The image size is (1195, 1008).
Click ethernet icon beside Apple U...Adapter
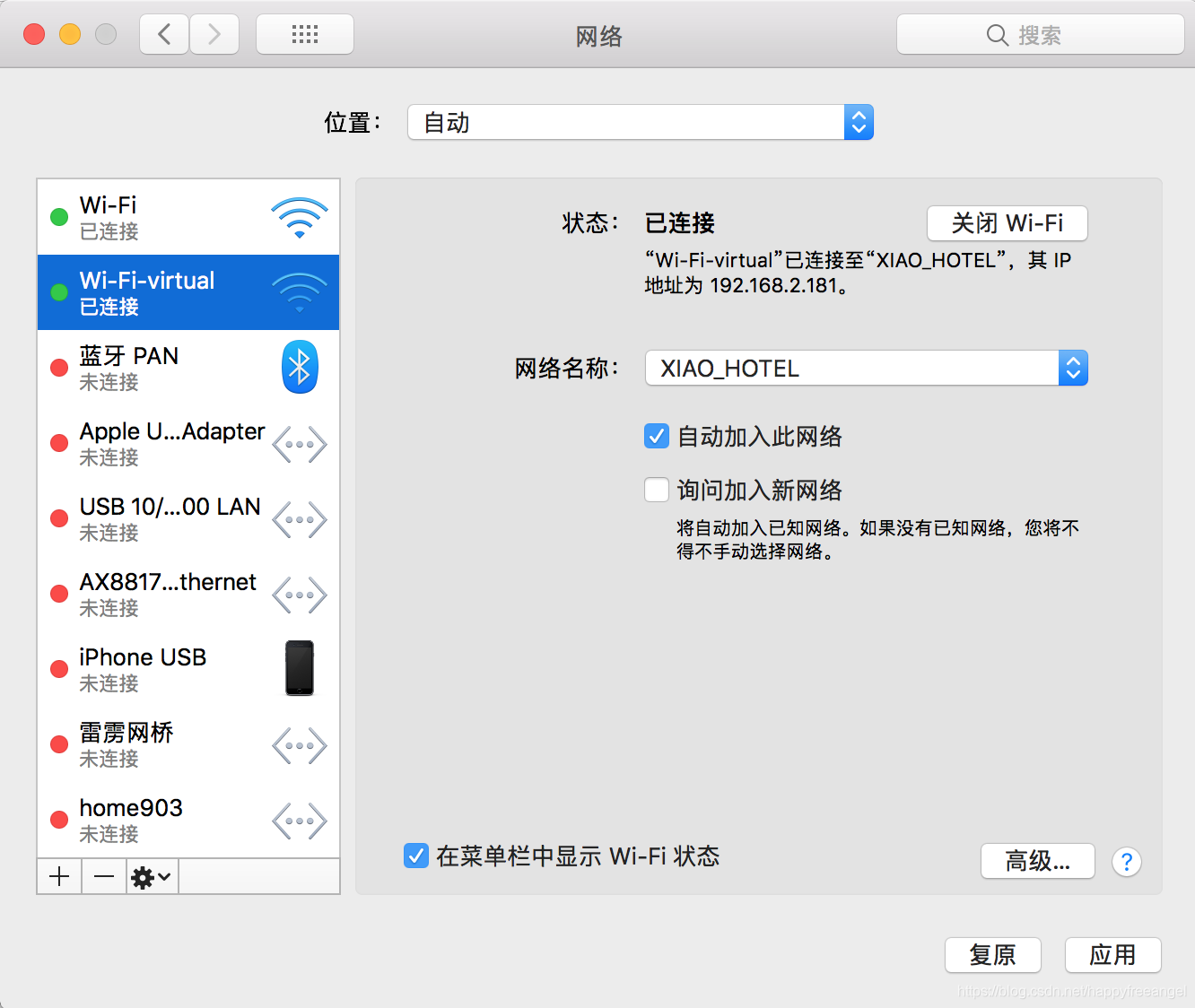click(300, 444)
